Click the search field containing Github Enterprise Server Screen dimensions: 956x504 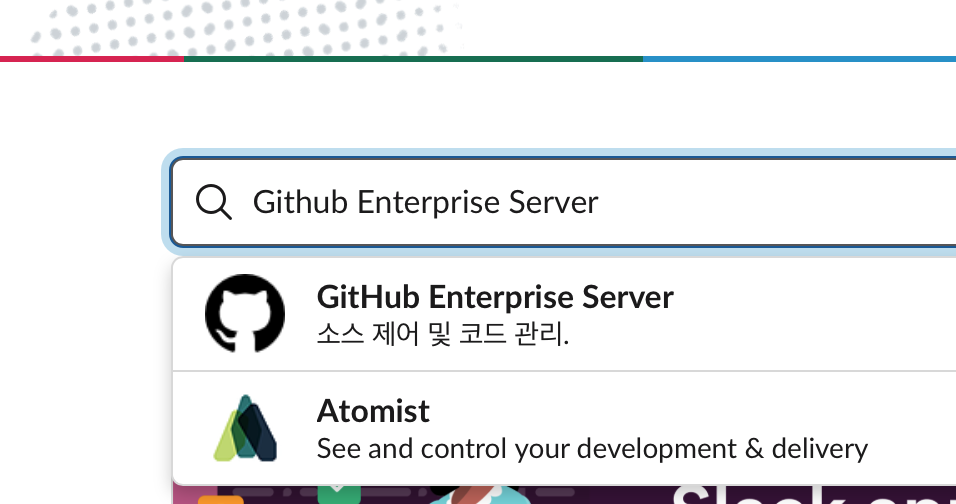563,202
